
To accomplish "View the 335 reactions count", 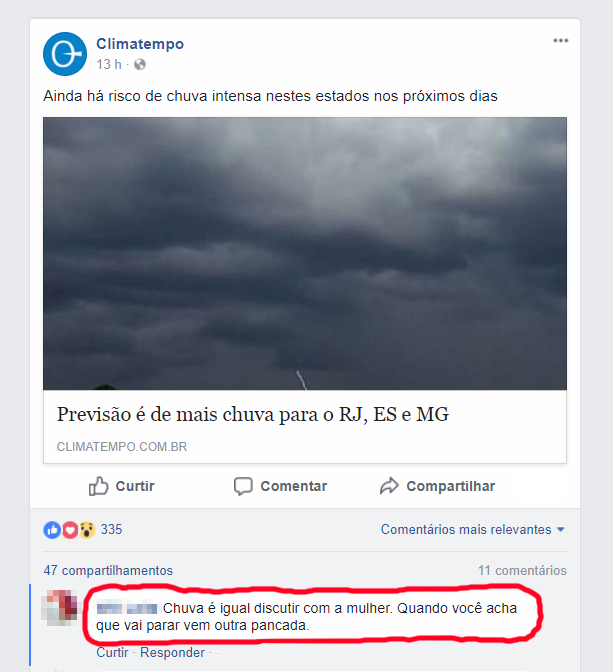I will 111,530.
